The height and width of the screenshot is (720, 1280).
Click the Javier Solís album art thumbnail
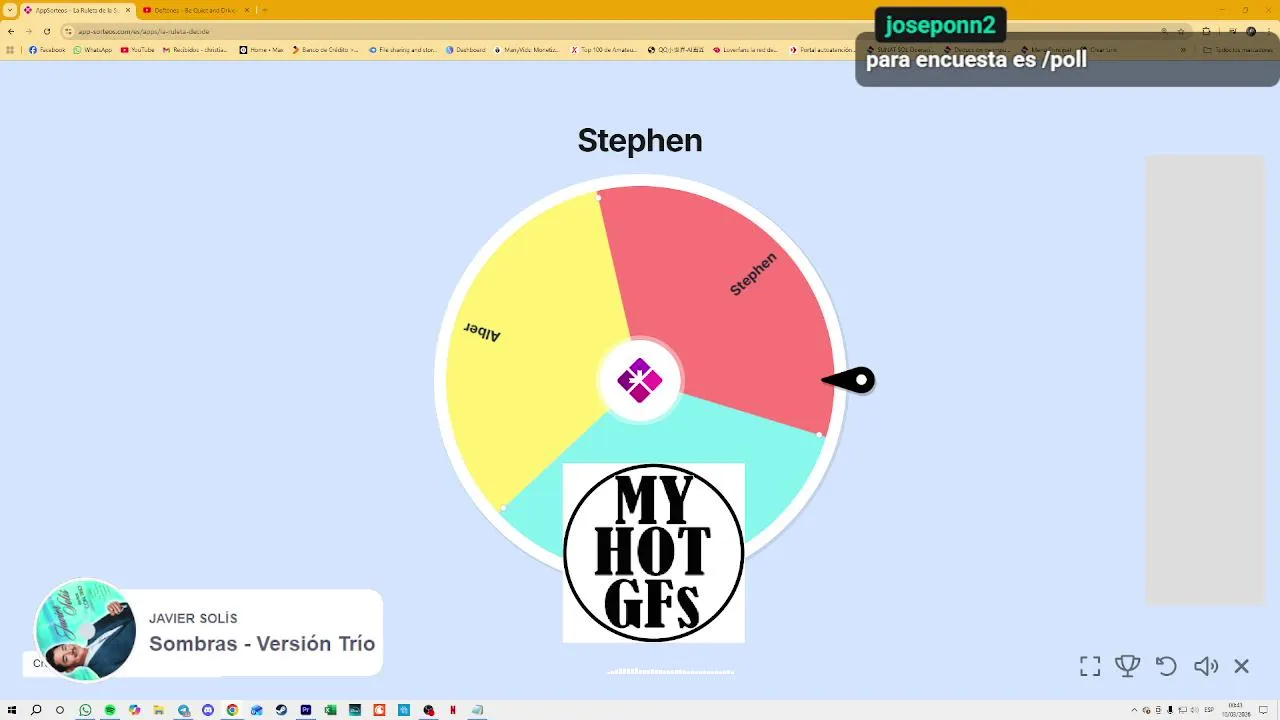click(85, 630)
